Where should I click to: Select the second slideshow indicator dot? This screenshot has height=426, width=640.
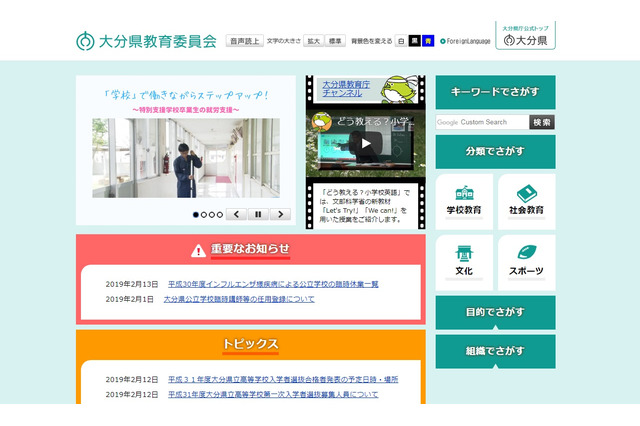coord(204,215)
